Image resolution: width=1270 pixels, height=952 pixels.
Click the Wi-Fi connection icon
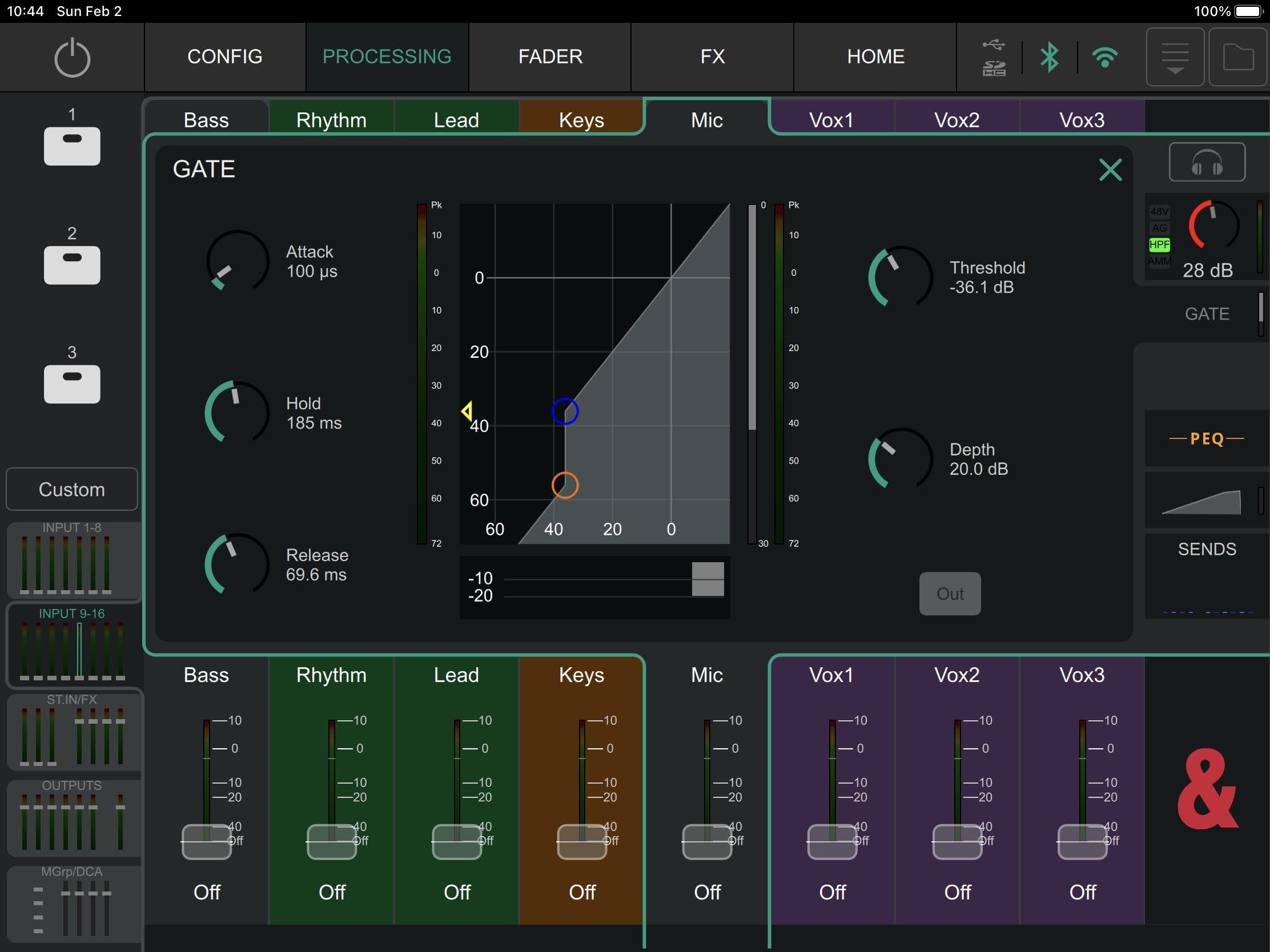click(x=1104, y=57)
